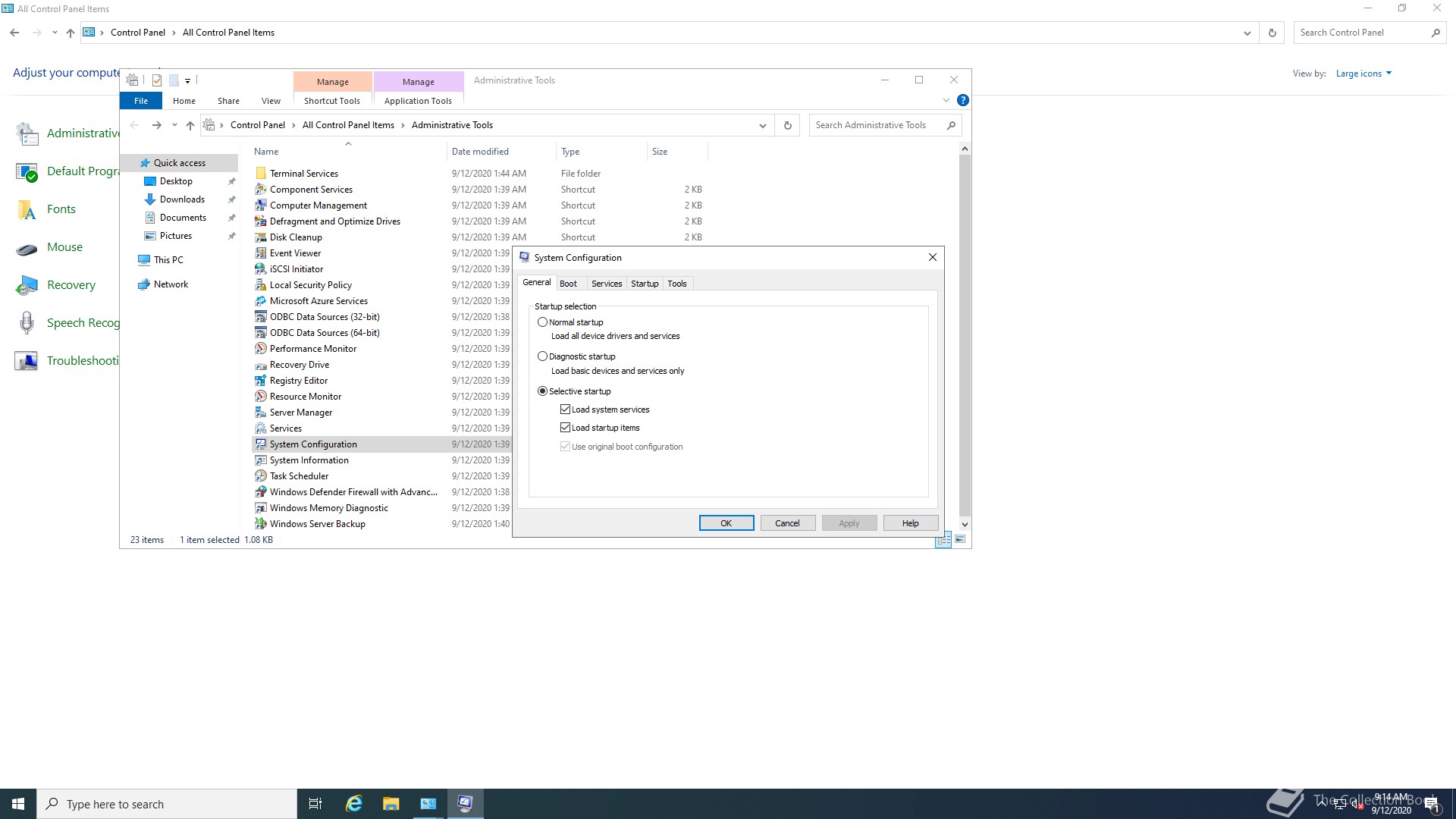Select the Local Security Policy icon
Screen dimensions: 1456x819
click(x=261, y=285)
